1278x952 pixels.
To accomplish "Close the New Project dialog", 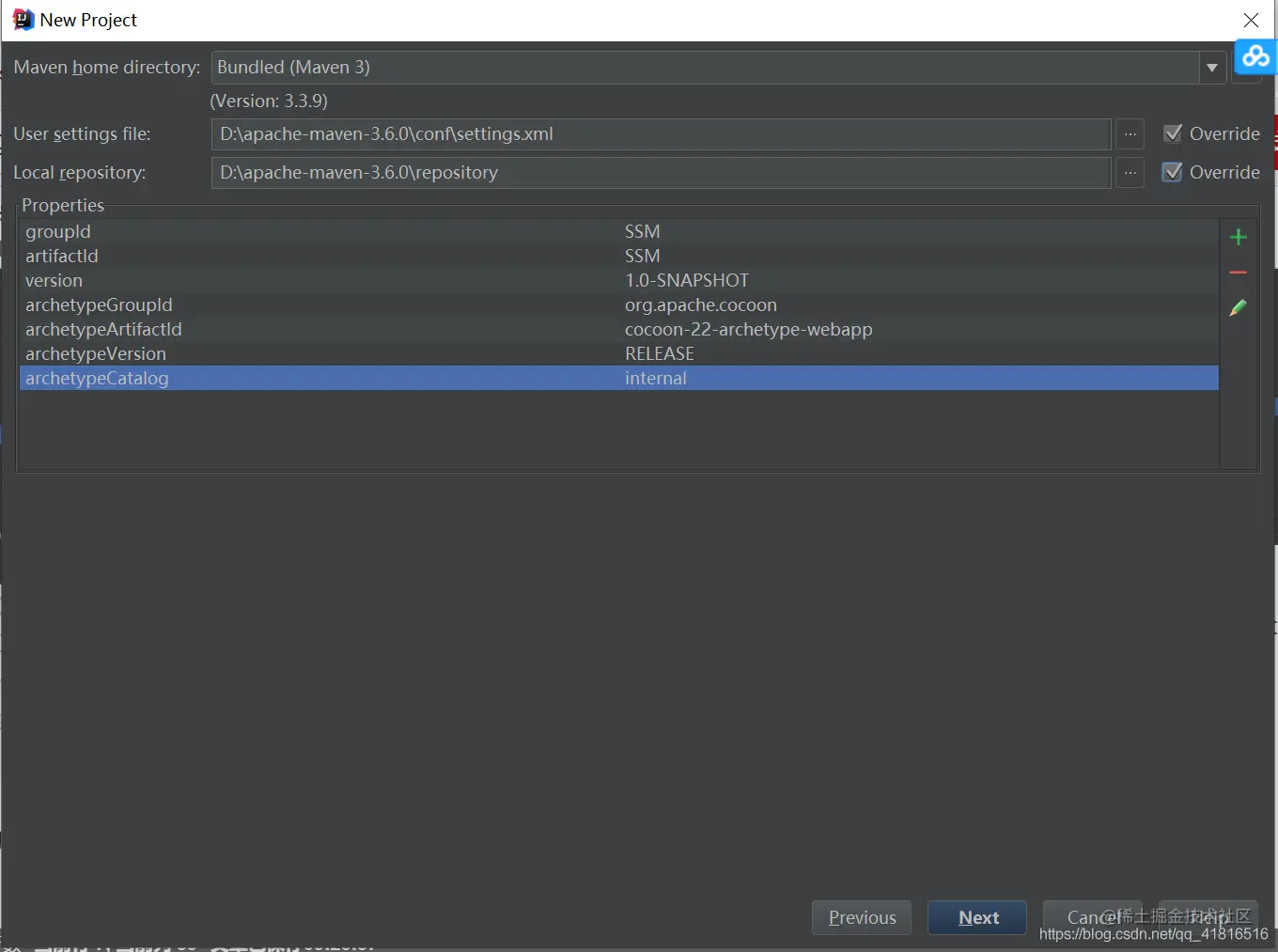I will point(1251,20).
